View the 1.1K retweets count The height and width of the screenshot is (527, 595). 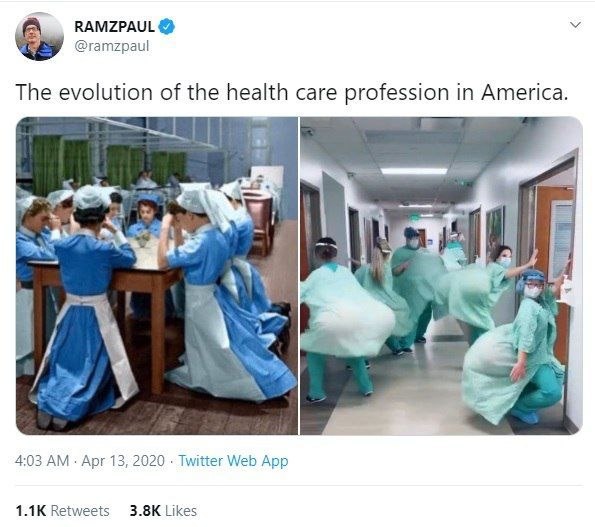pos(31,511)
